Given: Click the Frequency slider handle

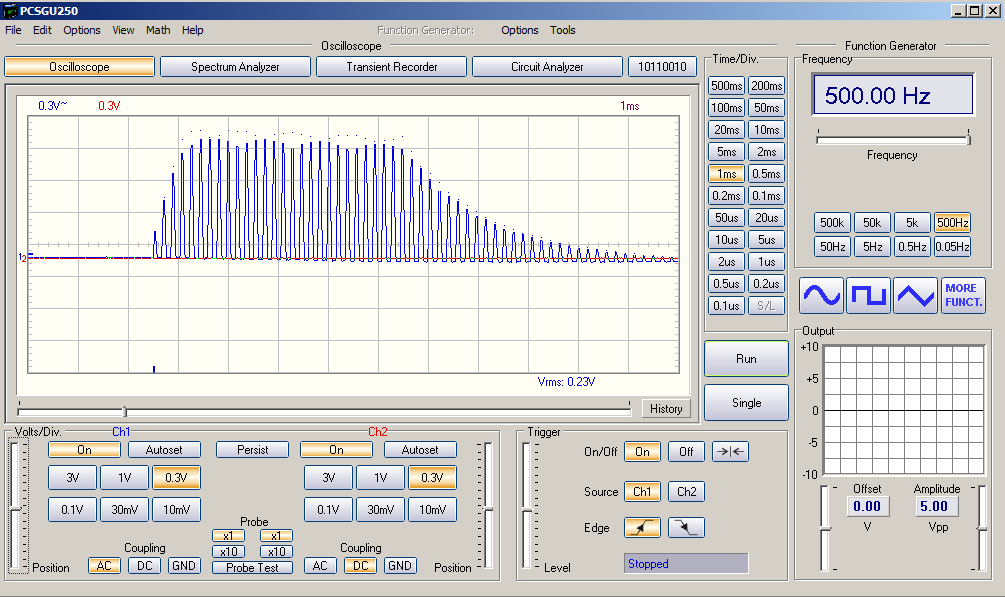Looking at the screenshot, I should point(968,138).
